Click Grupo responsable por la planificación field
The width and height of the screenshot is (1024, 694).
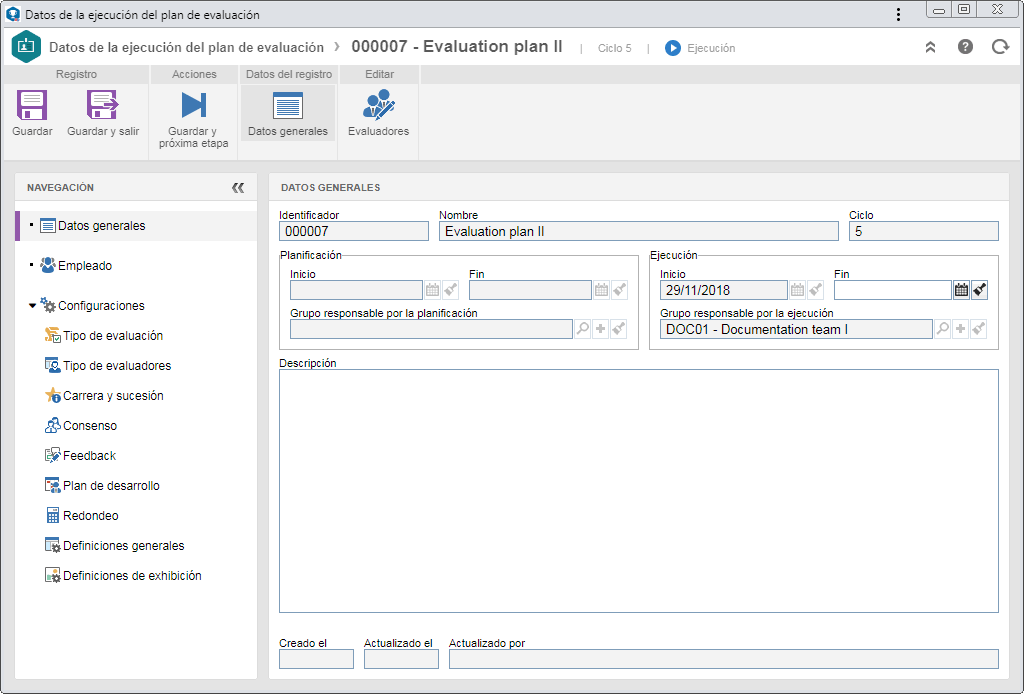[431, 329]
